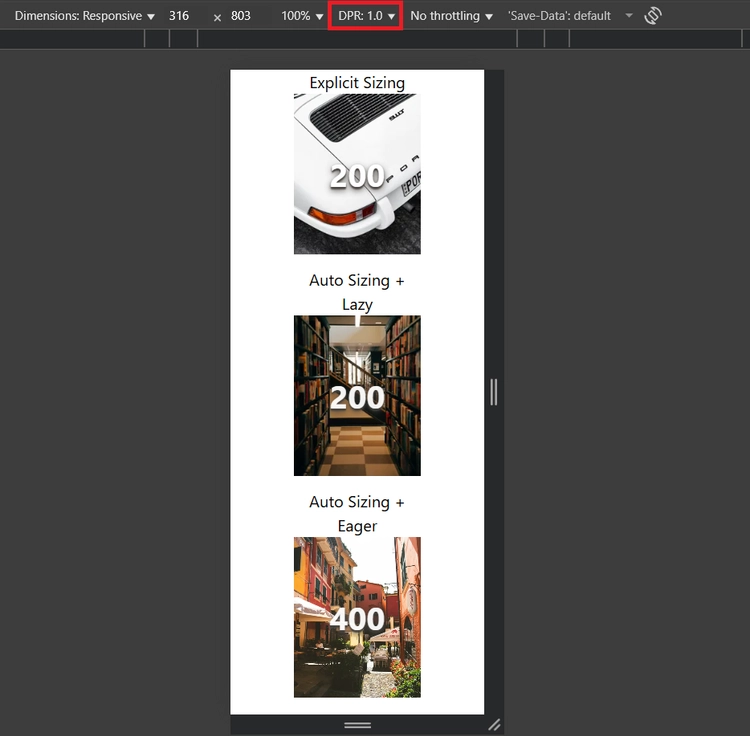Click the corner diagonal resize handle
750x736 pixels.
coord(494,725)
